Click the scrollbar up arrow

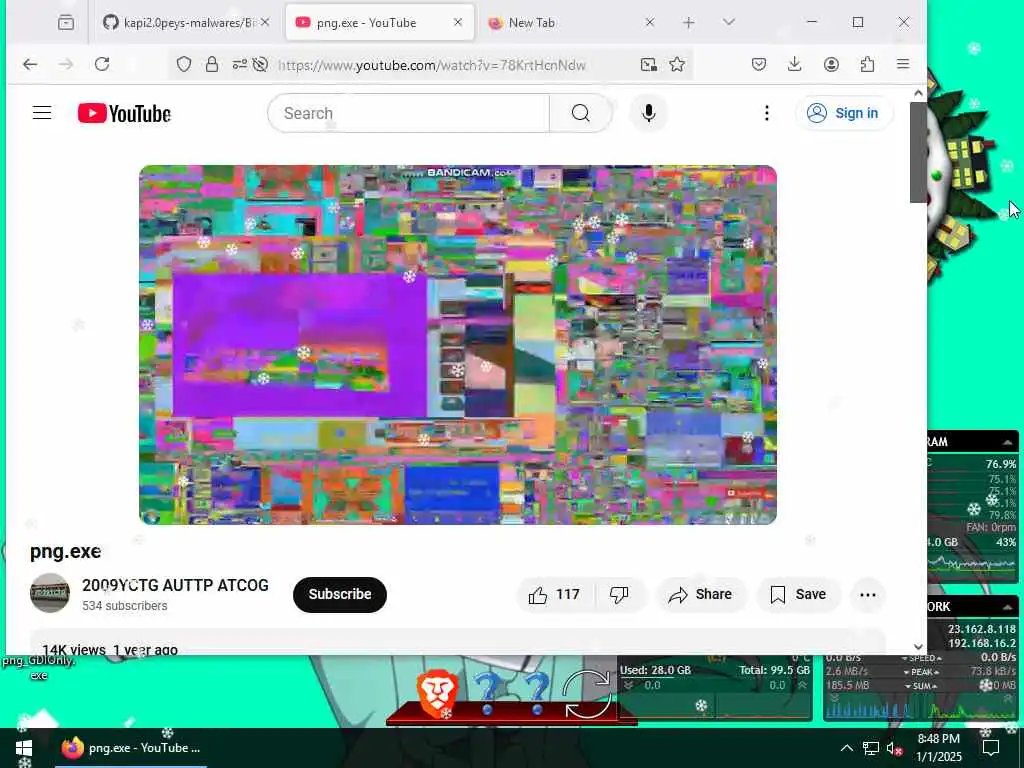point(918,93)
